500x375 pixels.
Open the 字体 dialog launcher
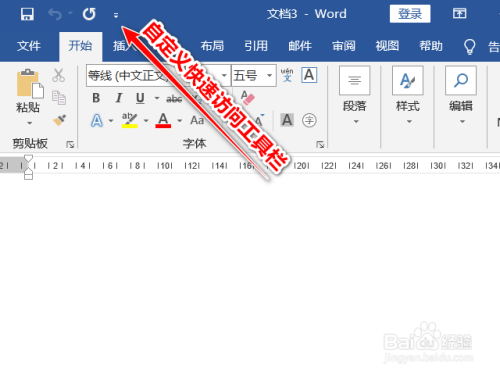(x=320, y=144)
